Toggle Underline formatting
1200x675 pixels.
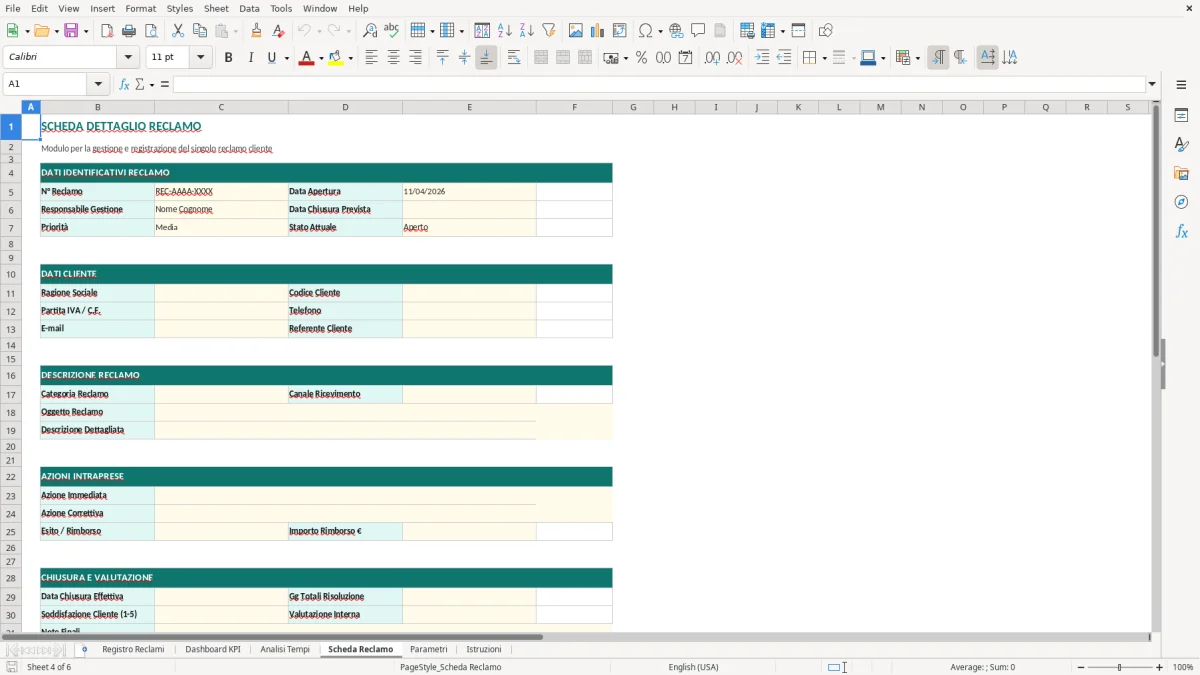tap(271, 58)
